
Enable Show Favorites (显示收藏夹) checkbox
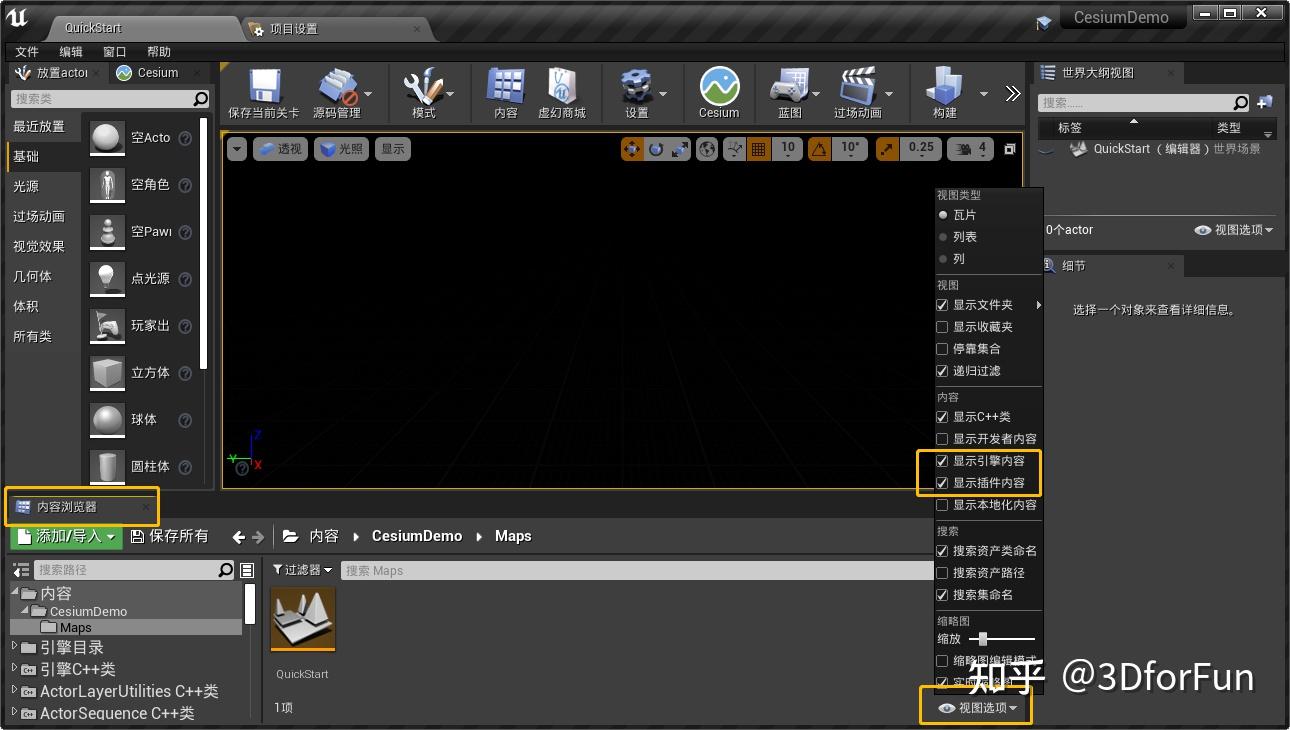coord(942,327)
